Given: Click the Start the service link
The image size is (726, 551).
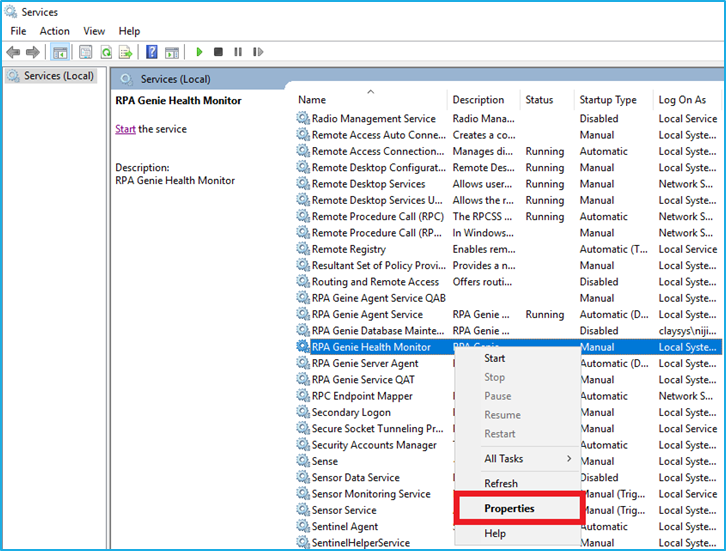Looking at the screenshot, I should click(x=125, y=129).
